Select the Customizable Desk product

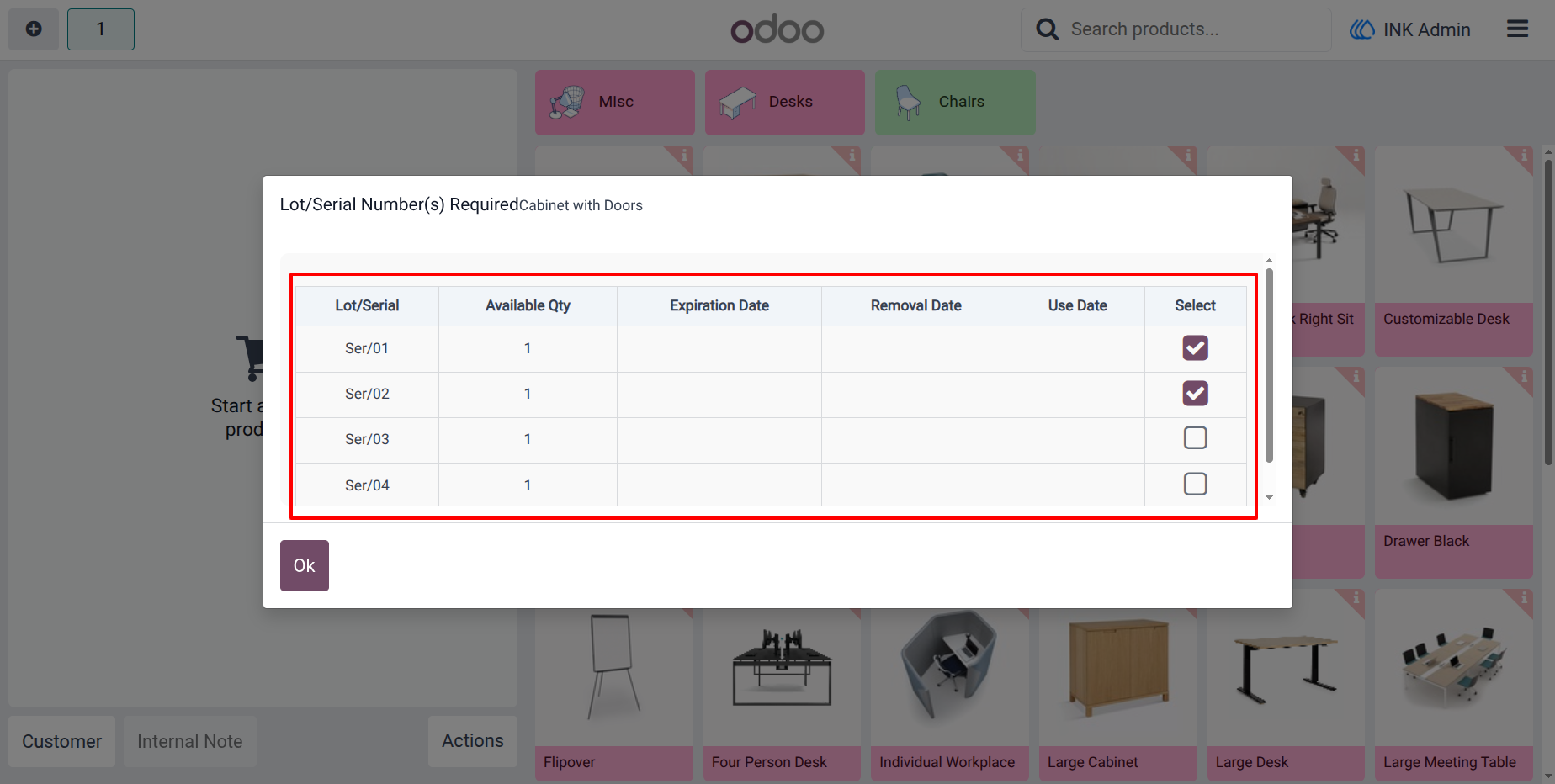point(1454,251)
